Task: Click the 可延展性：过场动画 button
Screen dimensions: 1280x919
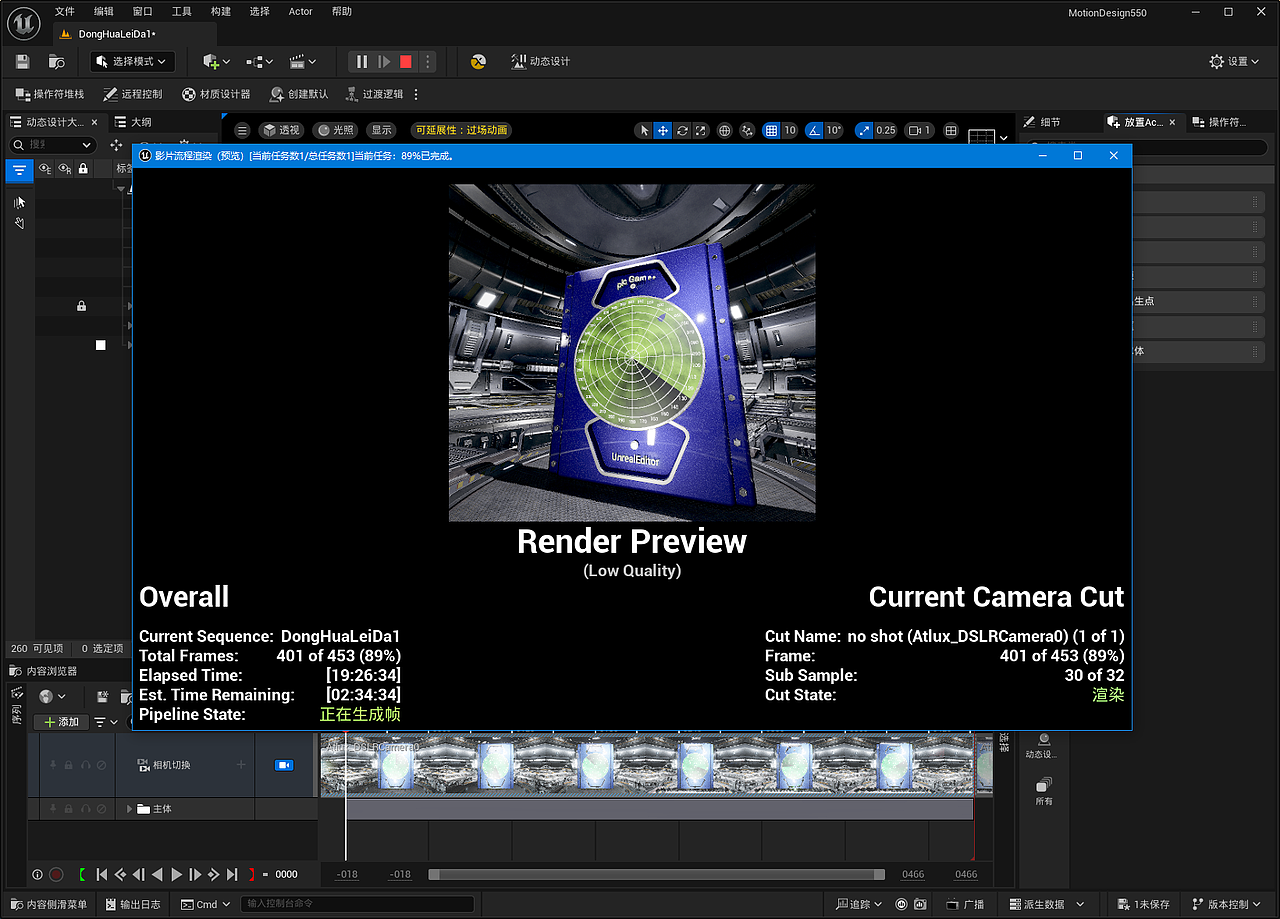Action: (x=461, y=129)
